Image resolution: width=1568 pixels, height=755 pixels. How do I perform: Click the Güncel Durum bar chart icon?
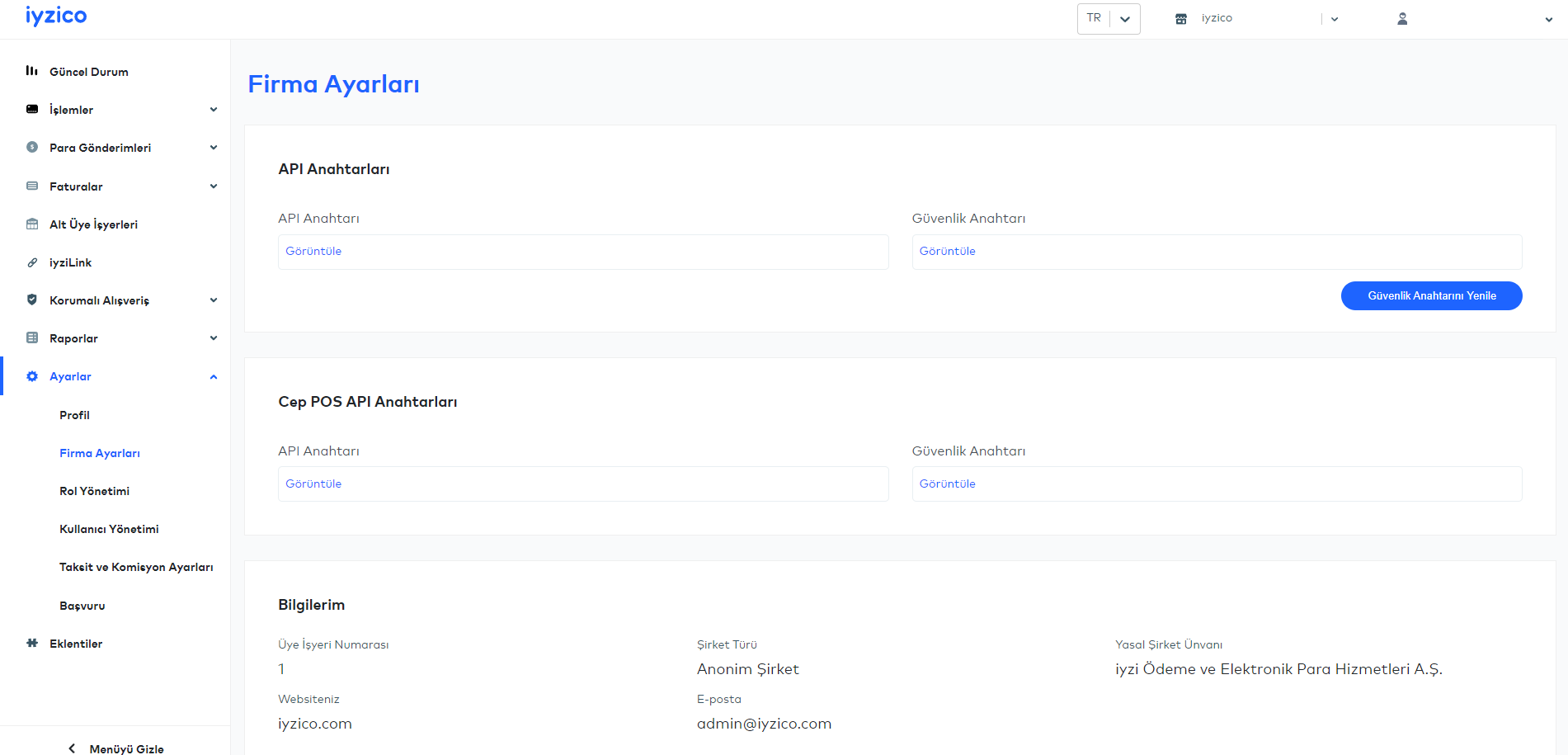[32, 71]
